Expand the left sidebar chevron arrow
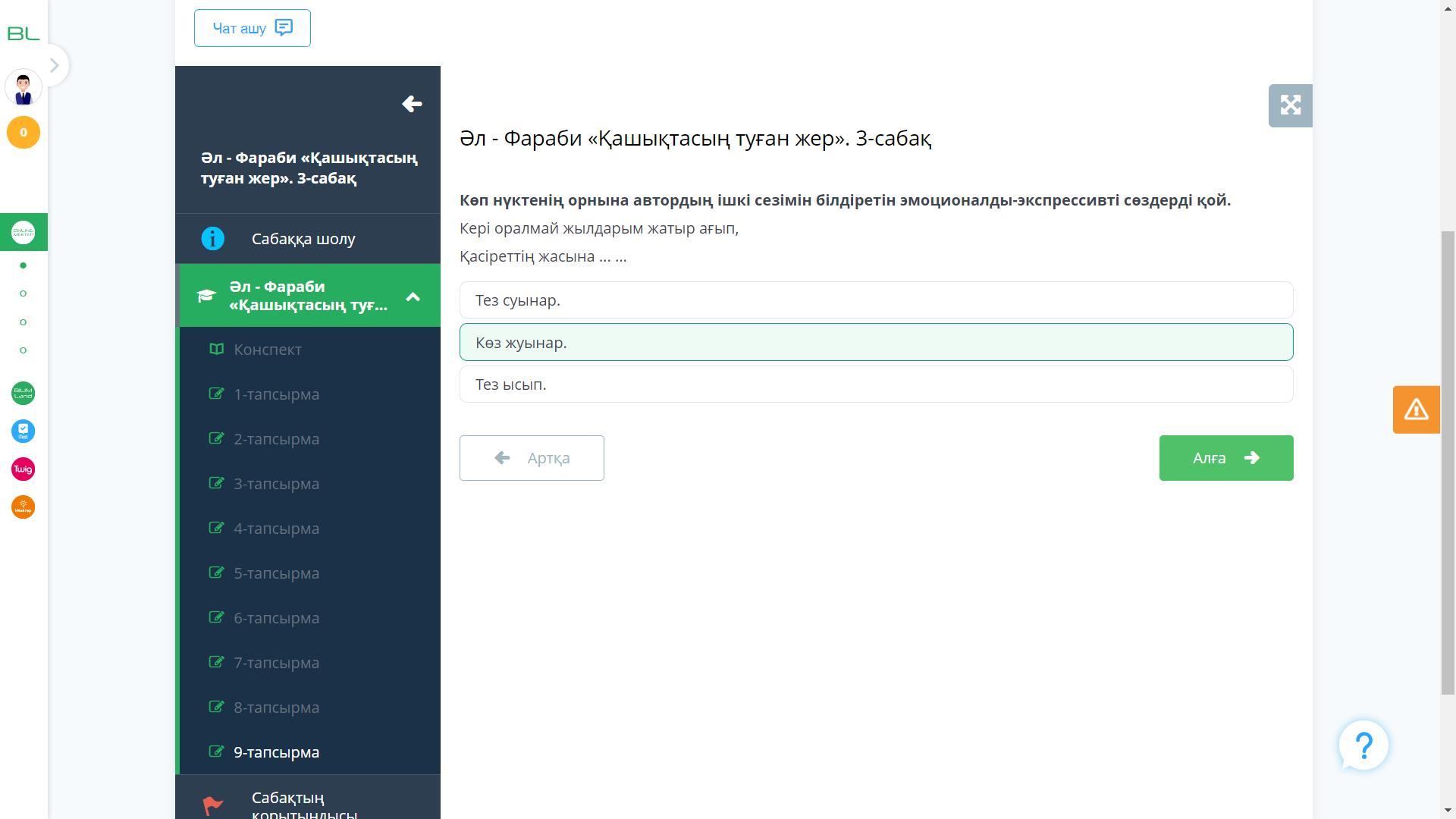Viewport: 1456px width, 819px height. pyautogui.click(x=54, y=65)
